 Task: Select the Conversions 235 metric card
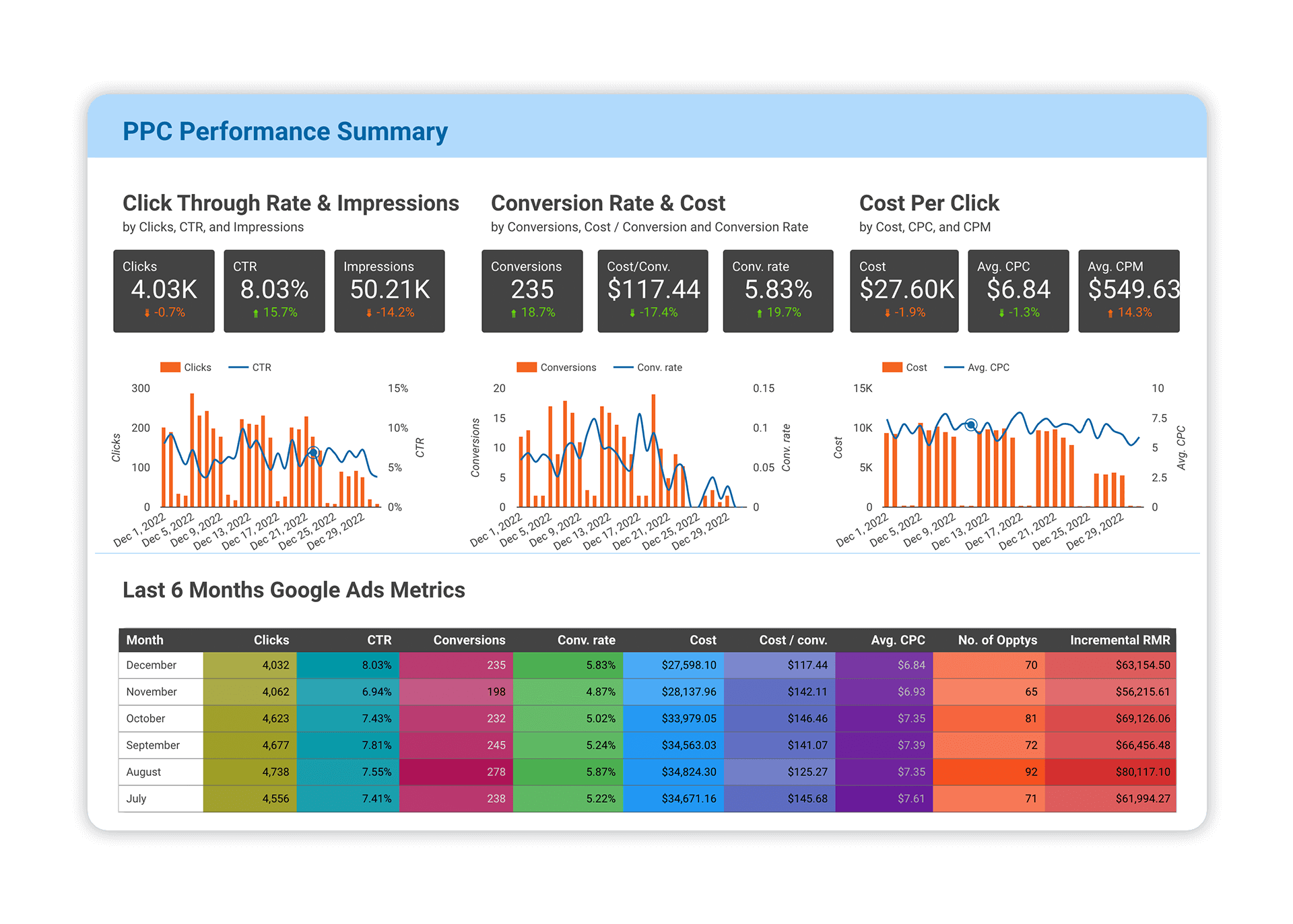(531, 290)
